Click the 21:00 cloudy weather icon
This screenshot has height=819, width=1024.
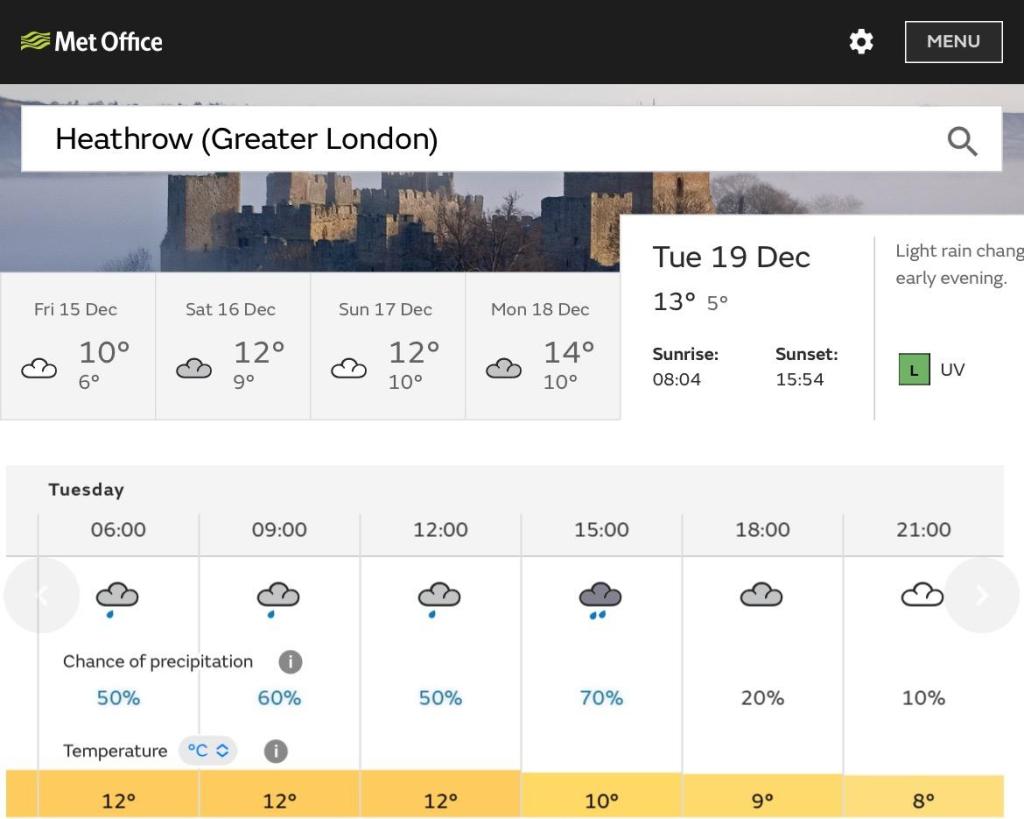point(922,596)
